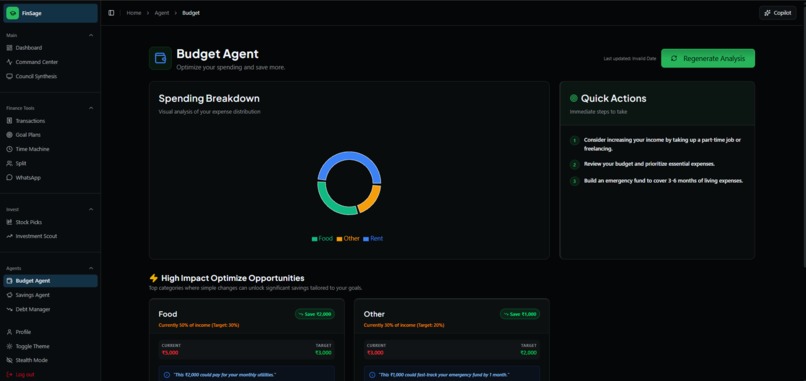This screenshot has width=806, height=381.
Task: Toggle the sidebar panel icon
Action: (112, 13)
